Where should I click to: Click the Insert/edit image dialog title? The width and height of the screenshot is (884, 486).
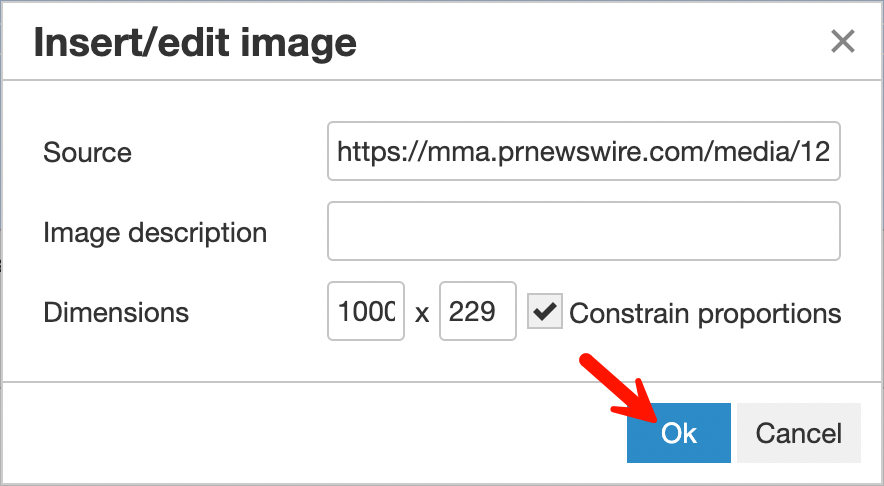click(x=195, y=42)
